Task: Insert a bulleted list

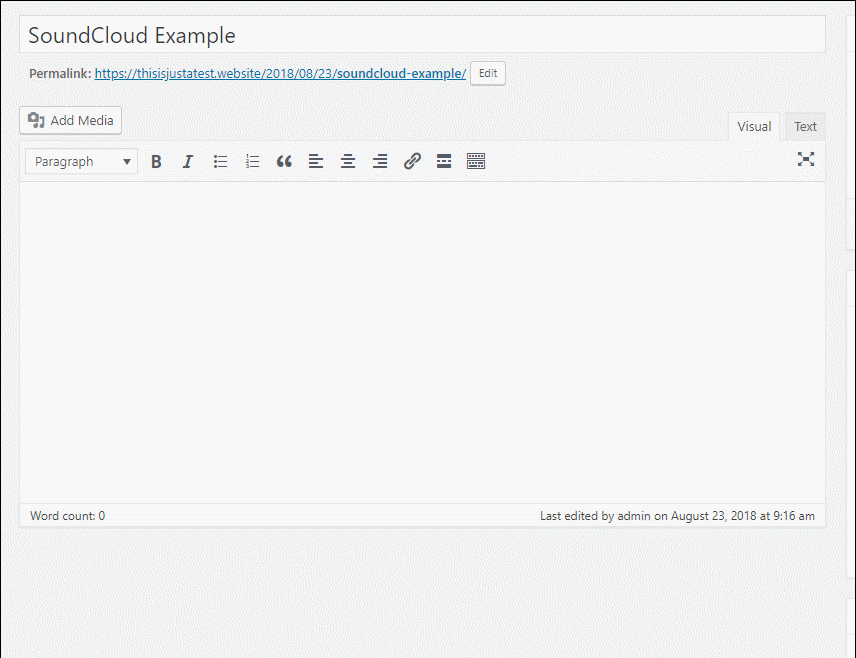Action: coord(220,162)
